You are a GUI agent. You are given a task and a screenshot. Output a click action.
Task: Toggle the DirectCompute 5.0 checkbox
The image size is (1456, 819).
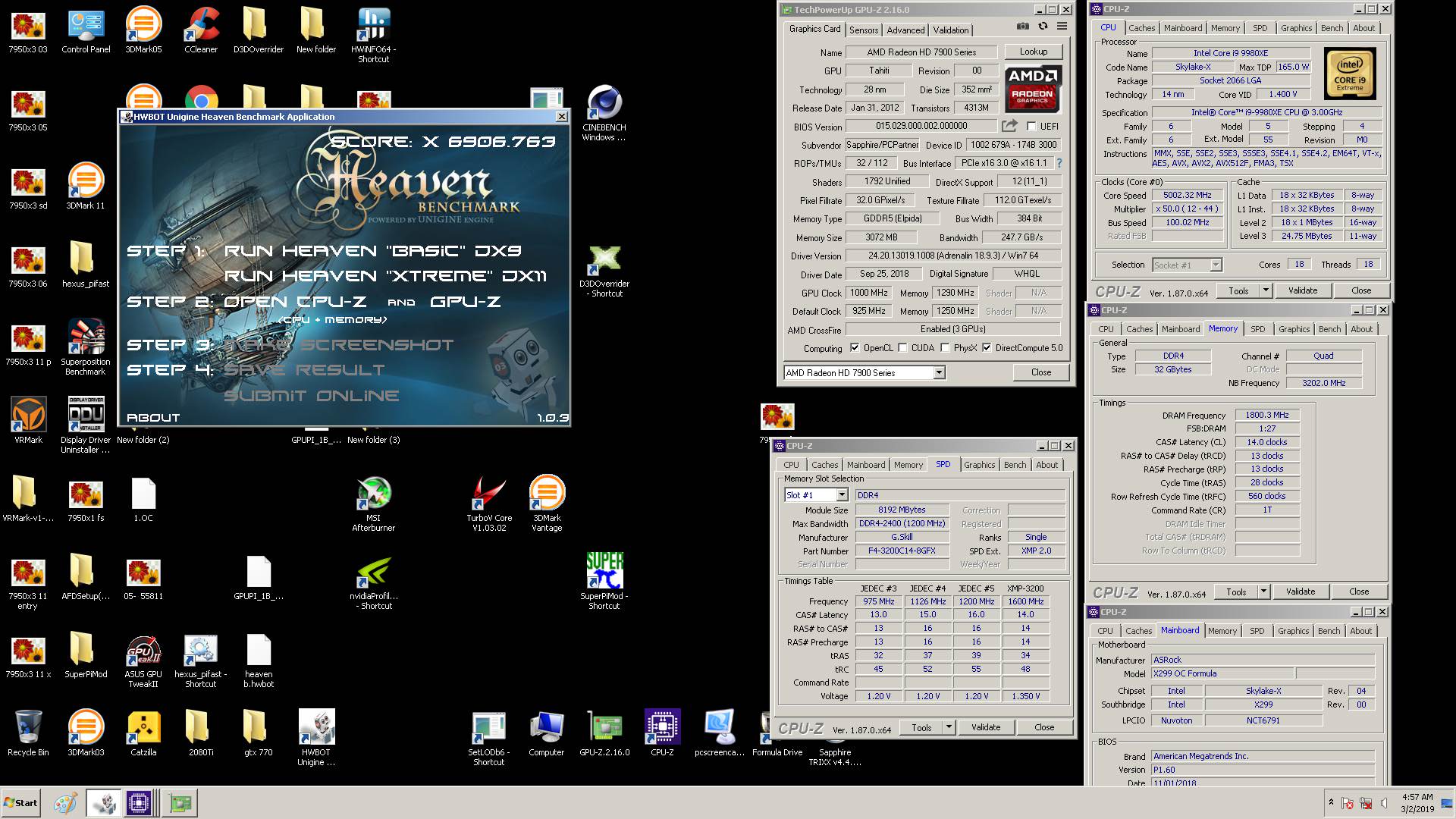(x=987, y=348)
